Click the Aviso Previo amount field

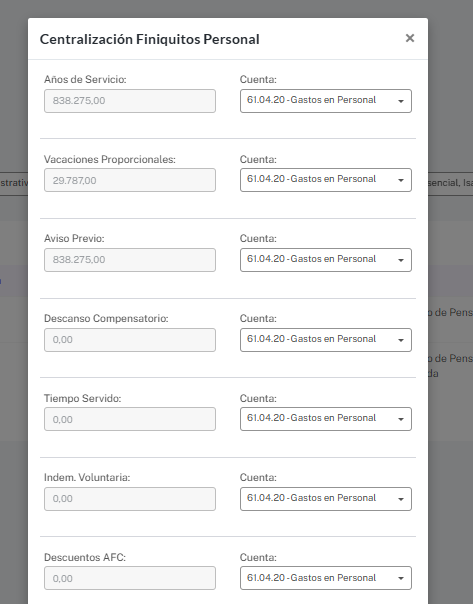point(130,260)
